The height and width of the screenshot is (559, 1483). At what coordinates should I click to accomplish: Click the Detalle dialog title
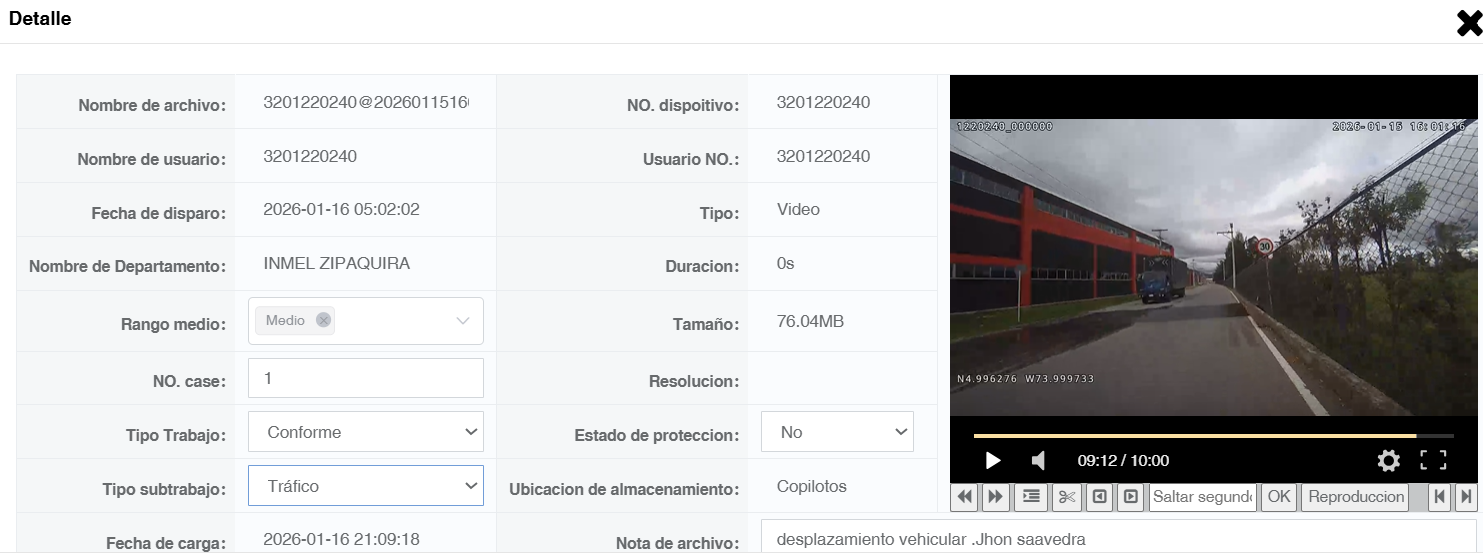point(40,18)
